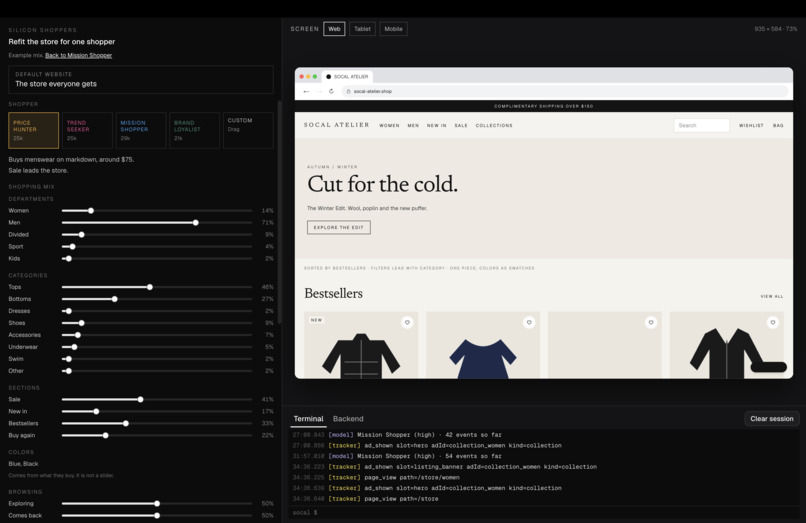Click the Tops category slider handle
The image size is (806, 523).
point(150,287)
